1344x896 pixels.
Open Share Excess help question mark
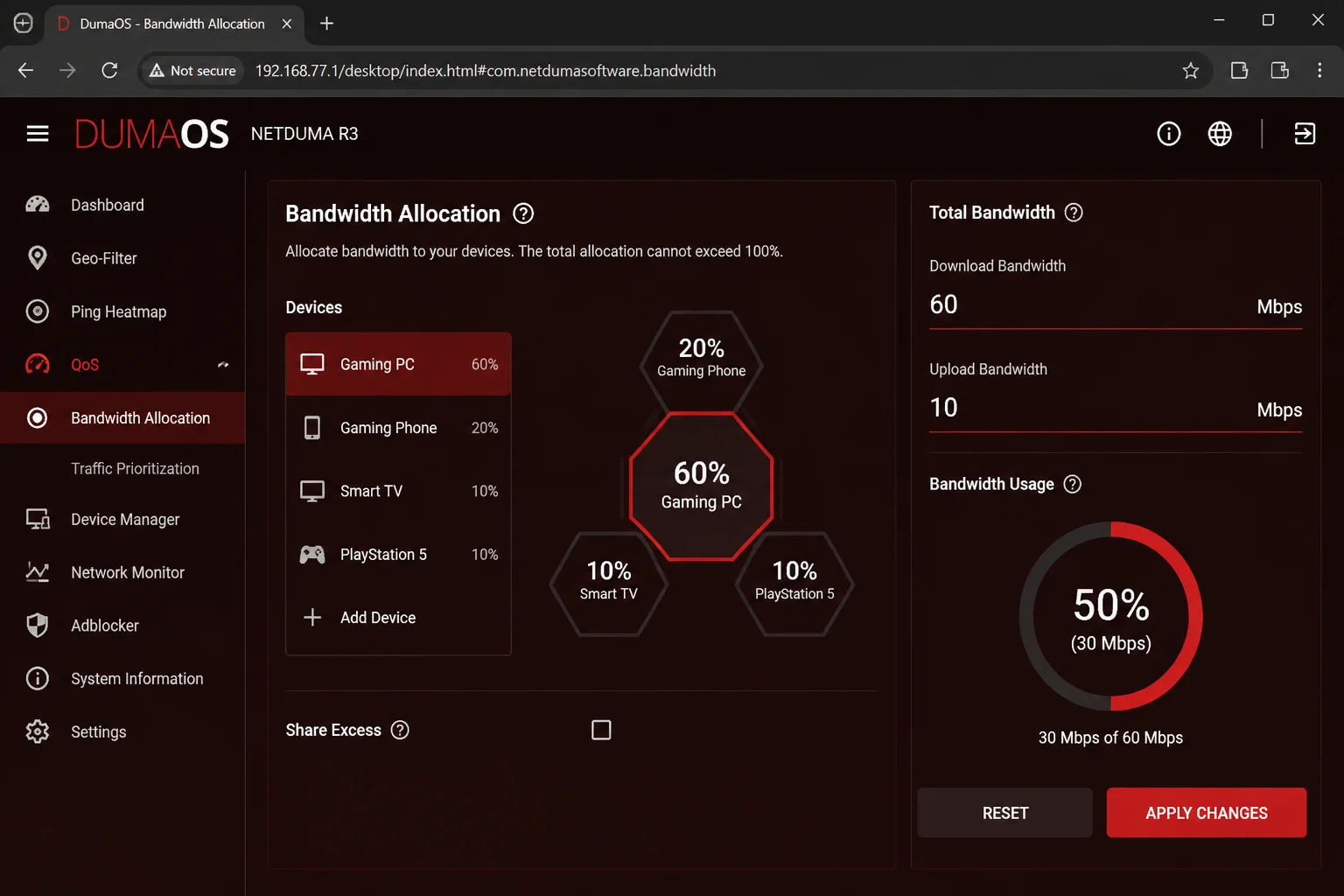400,730
